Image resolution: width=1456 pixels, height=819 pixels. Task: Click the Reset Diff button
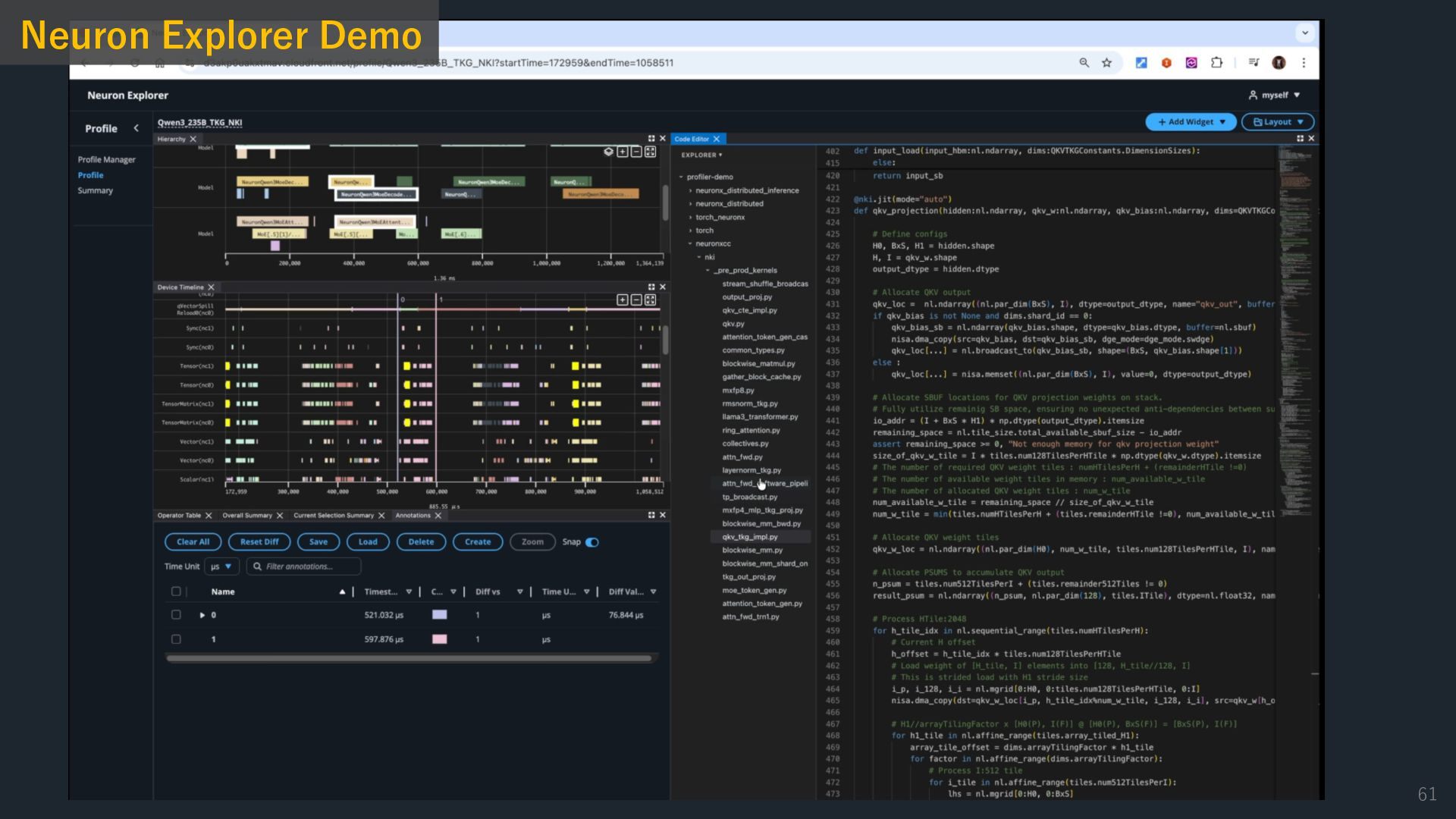click(259, 542)
